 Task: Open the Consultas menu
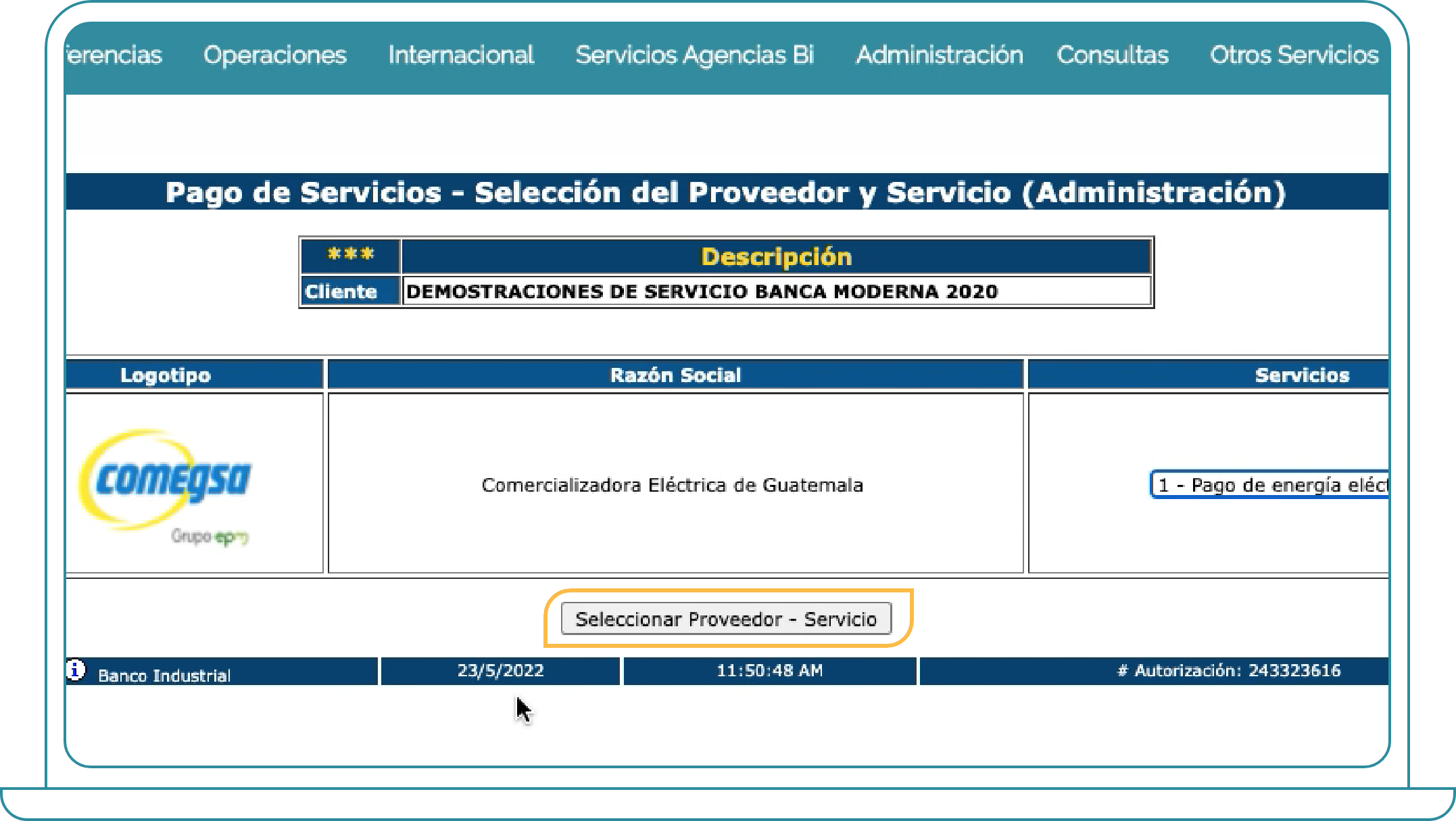(x=1113, y=55)
